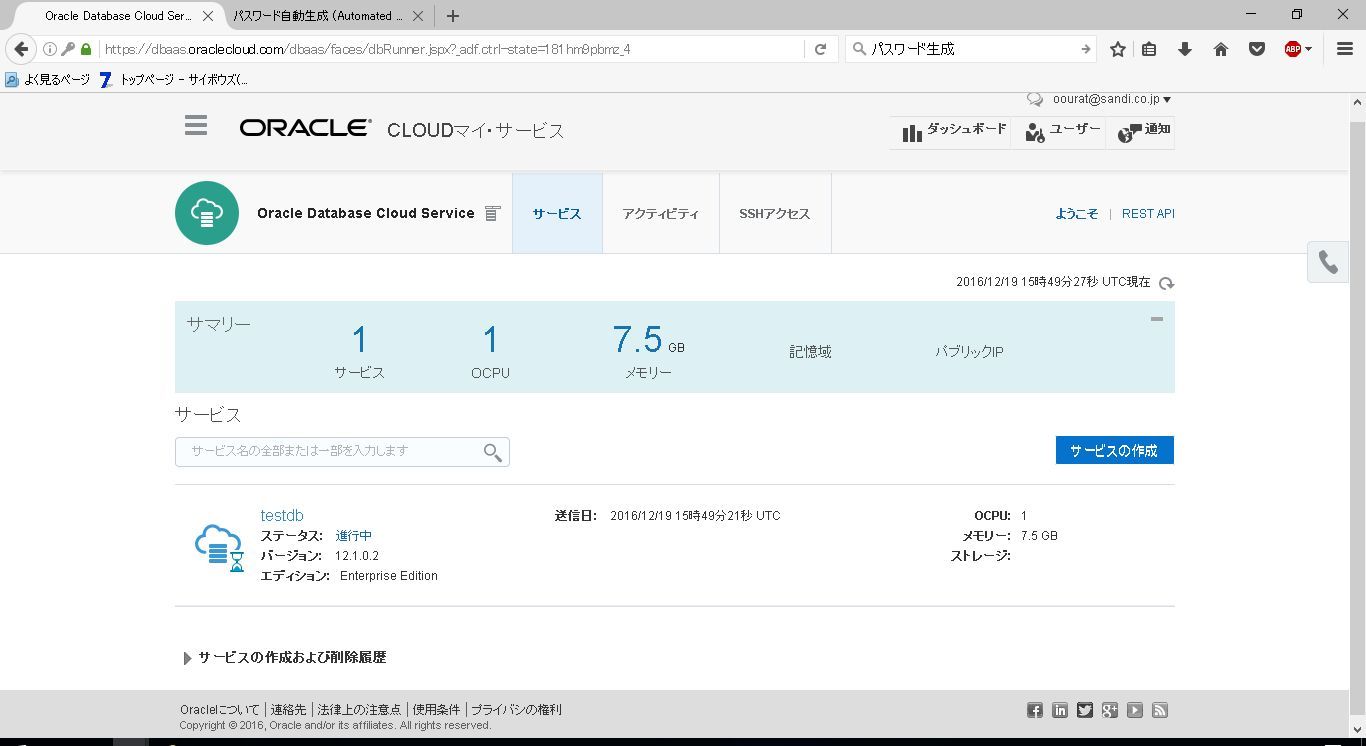The image size is (1366, 746).
Task: Open the Oracleについて footer link
Action: coord(219,710)
